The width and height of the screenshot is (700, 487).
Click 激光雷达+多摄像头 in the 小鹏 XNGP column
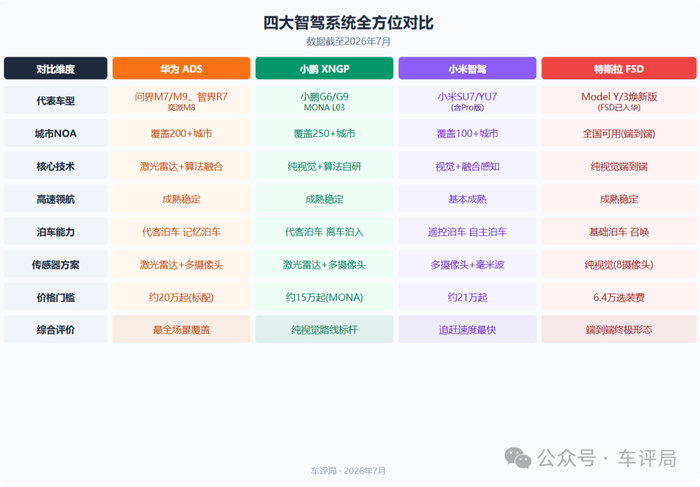click(x=324, y=264)
